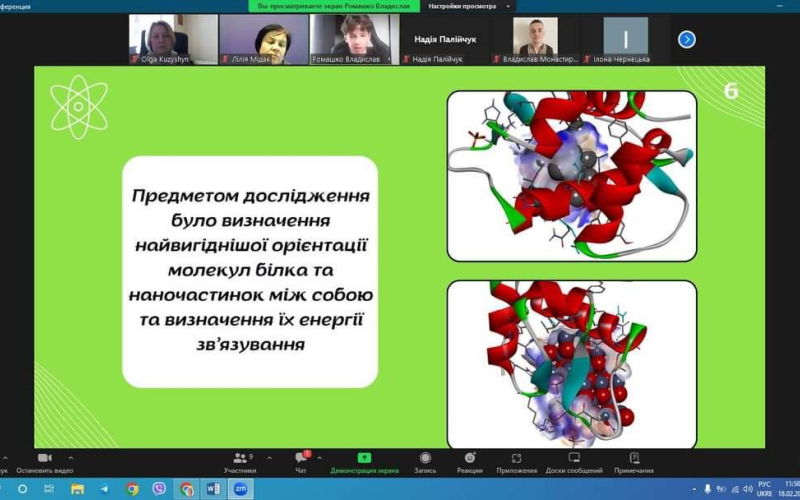The width and height of the screenshot is (800, 500).
Task: Open Notes (Примечания)
Action: [634, 462]
